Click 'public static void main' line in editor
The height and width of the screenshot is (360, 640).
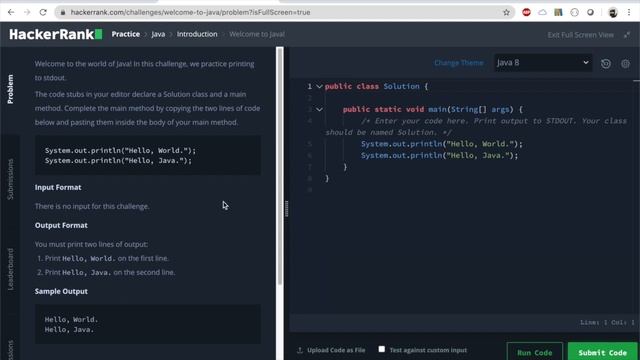tap(433, 109)
